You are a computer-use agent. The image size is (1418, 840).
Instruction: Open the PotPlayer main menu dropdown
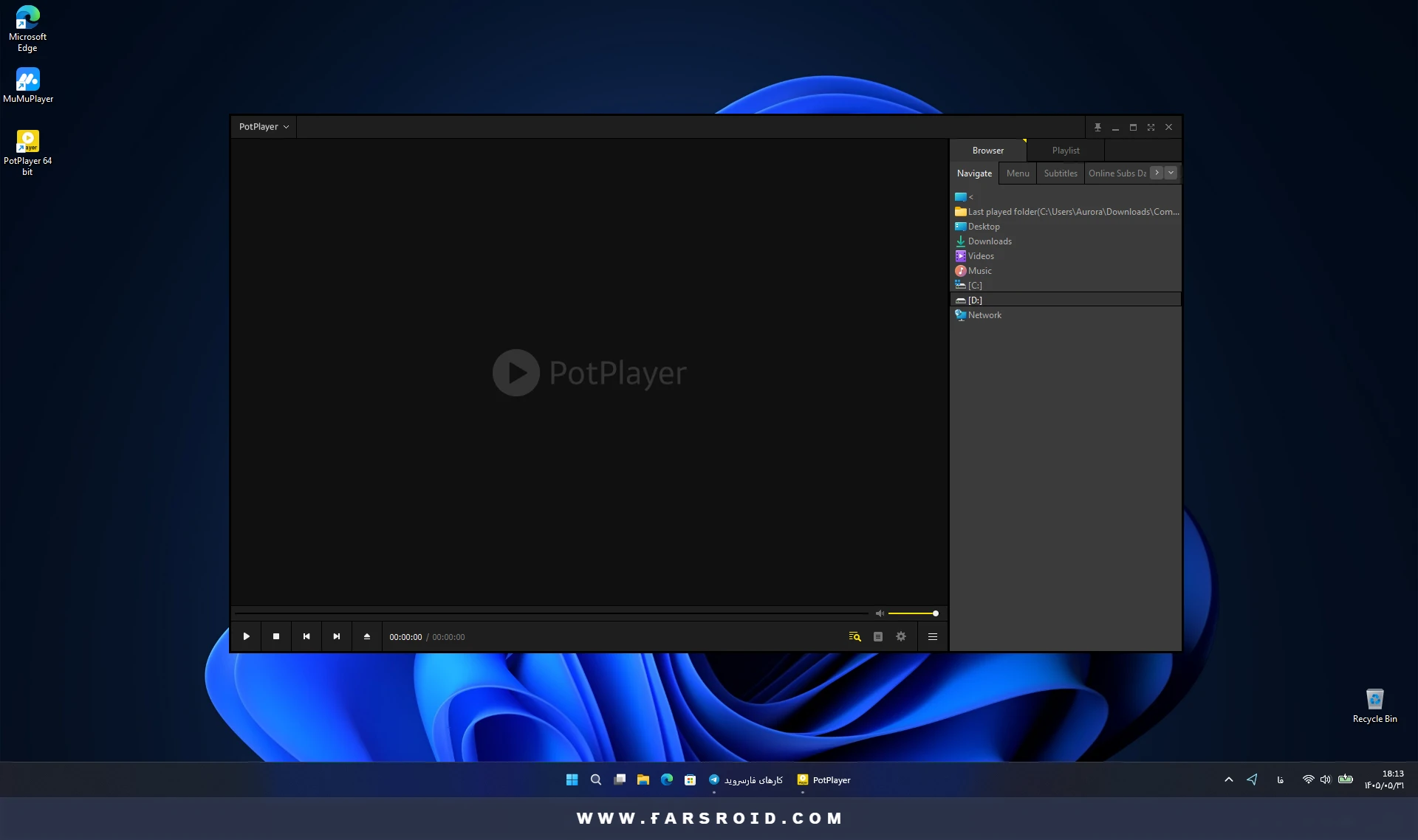pyautogui.click(x=264, y=127)
